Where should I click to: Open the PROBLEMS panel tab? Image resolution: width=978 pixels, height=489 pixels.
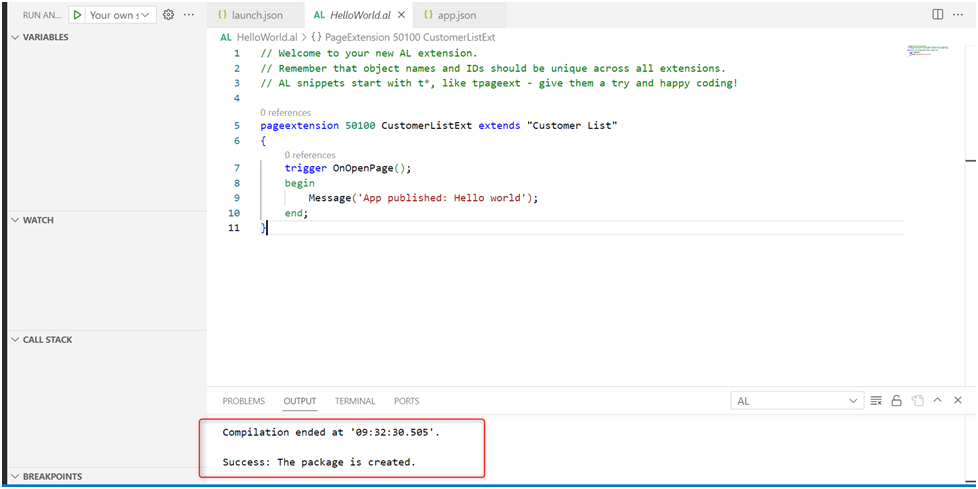243,401
